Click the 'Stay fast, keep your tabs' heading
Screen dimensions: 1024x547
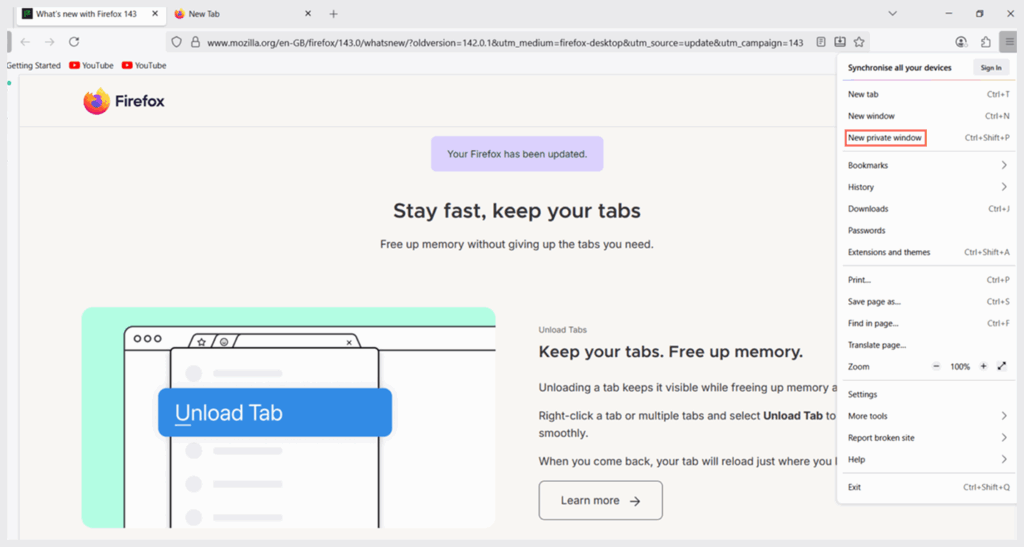[517, 211]
